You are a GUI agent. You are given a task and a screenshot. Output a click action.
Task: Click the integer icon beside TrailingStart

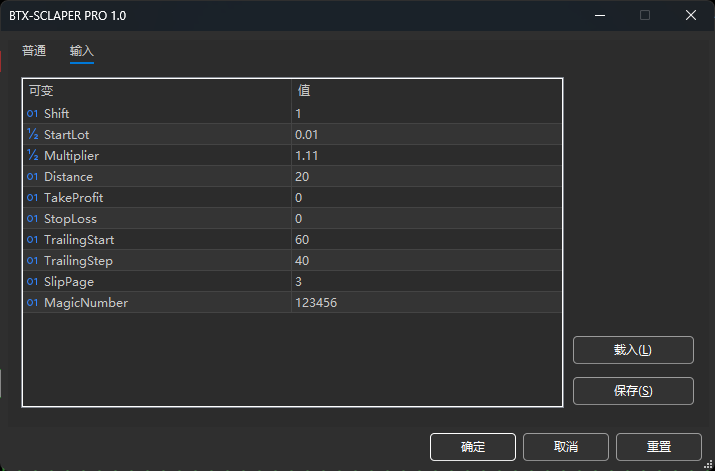pos(32,240)
